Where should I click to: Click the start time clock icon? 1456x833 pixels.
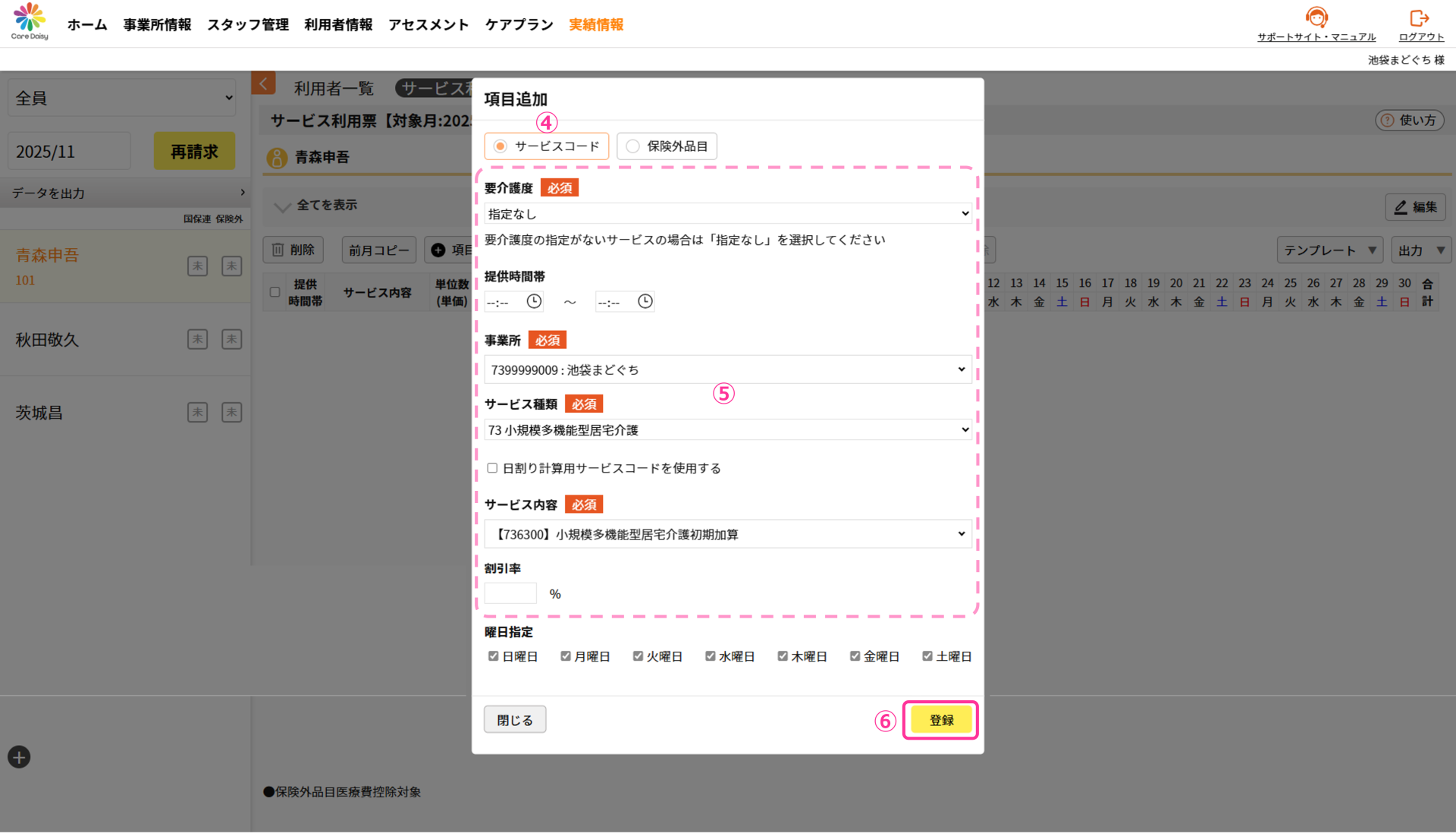tap(534, 302)
